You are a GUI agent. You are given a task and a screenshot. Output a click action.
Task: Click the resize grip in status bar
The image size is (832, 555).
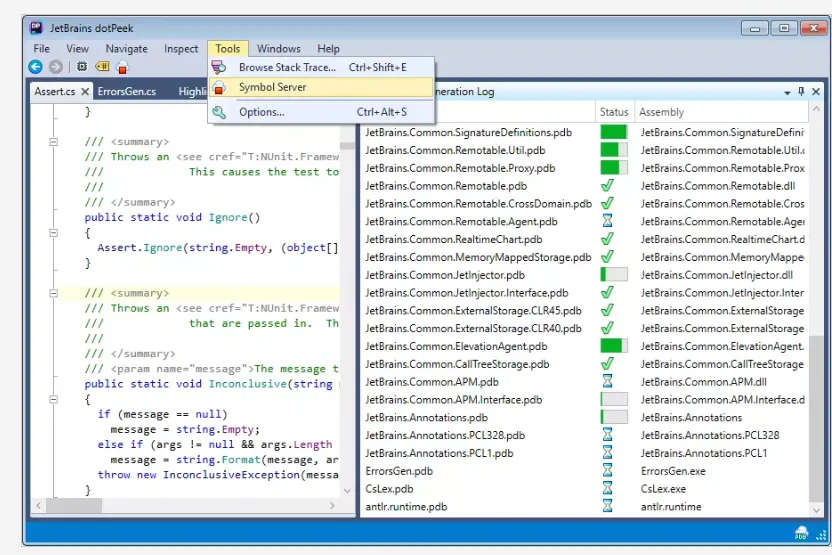coord(821,535)
